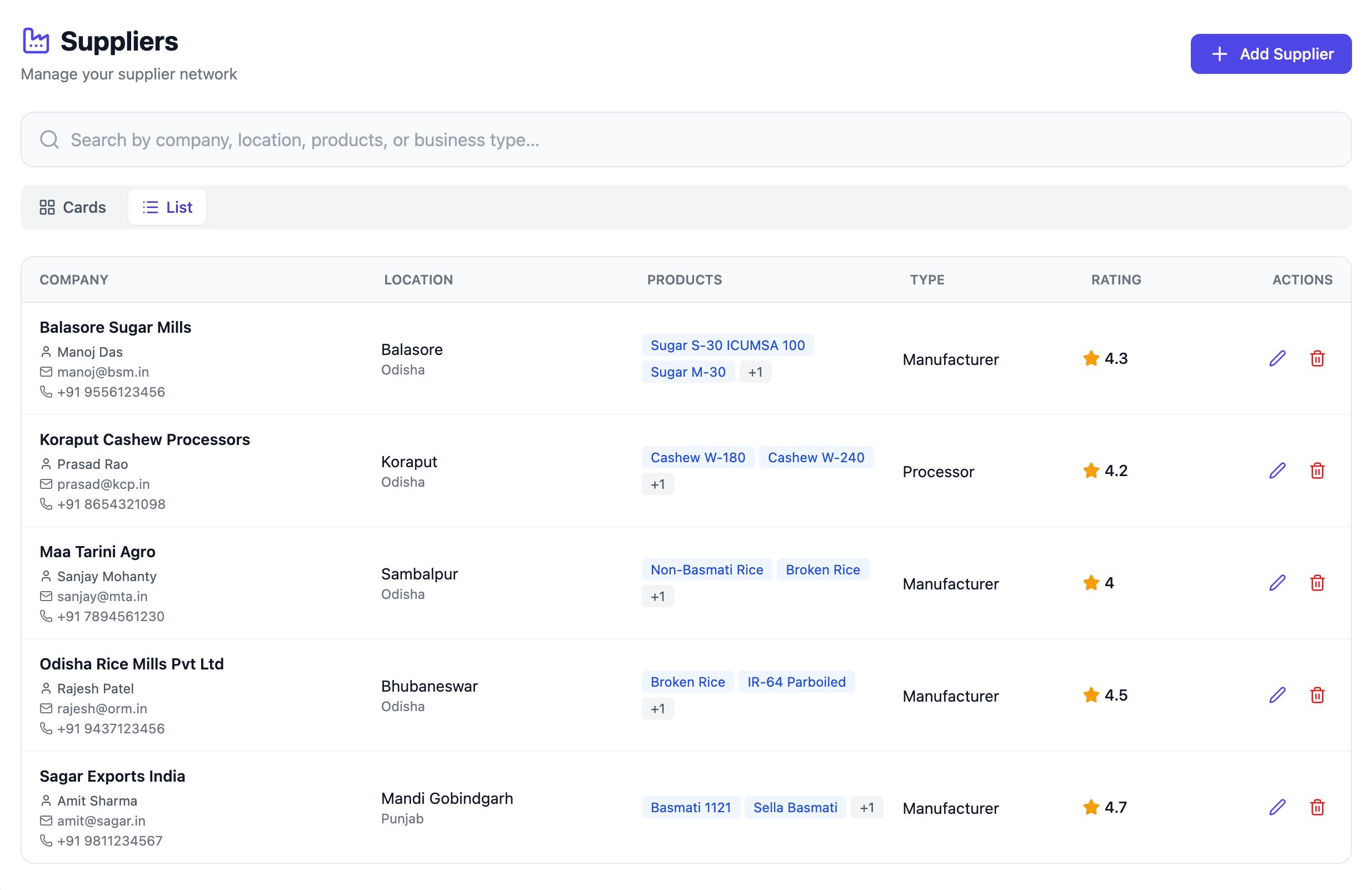Select the Cashew W-180 product tag
The width and height of the screenshot is (1372, 890).
click(697, 457)
